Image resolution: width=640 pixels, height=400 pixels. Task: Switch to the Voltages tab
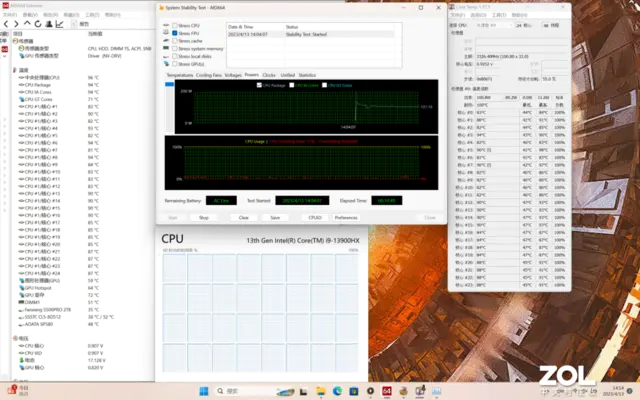[x=233, y=75]
